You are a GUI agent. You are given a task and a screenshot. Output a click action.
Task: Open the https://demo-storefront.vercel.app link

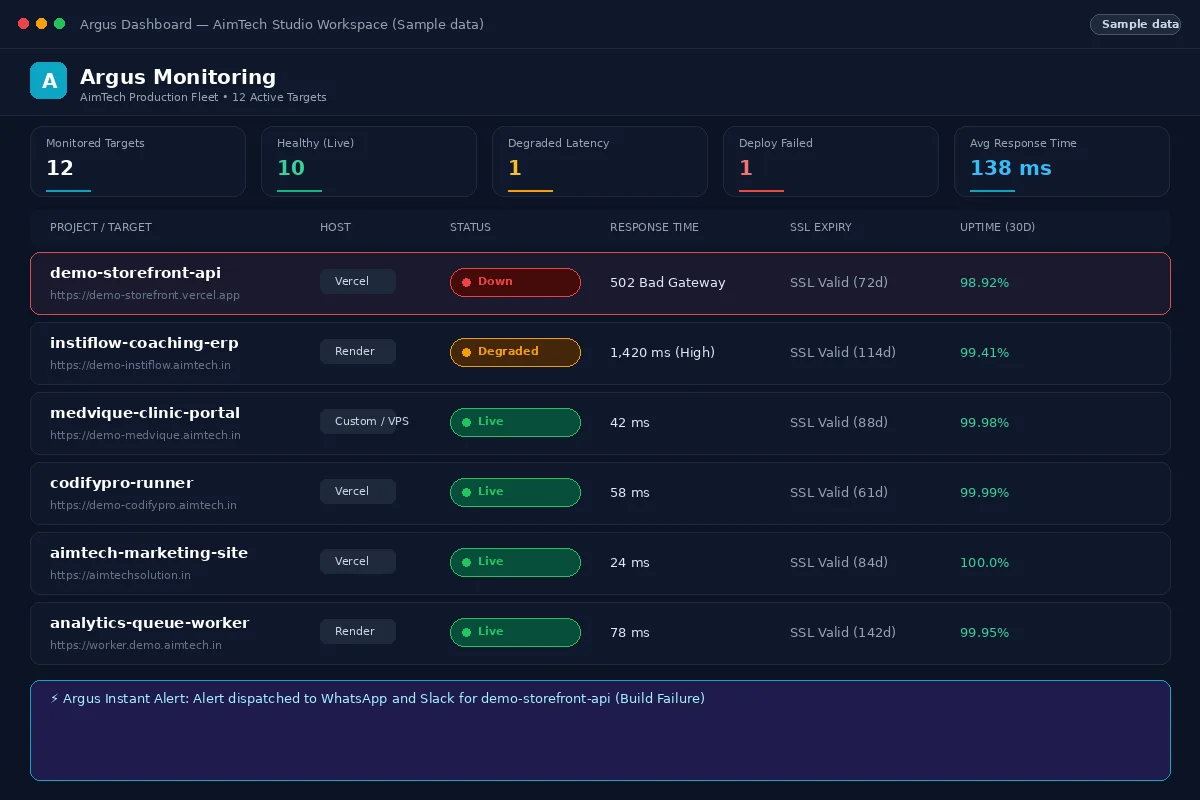coord(145,295)
